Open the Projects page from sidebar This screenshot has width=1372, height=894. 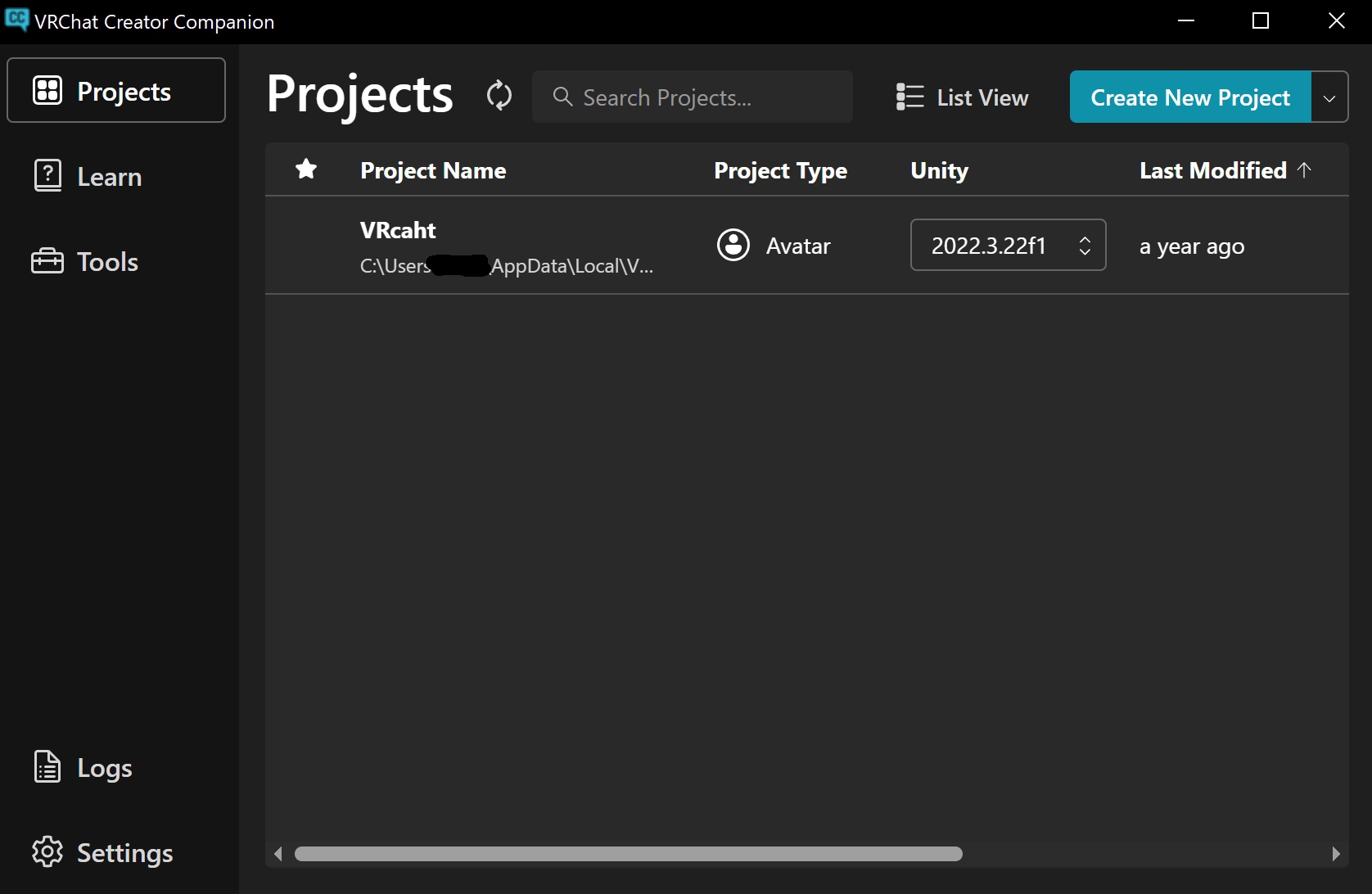click(x=116, y=91)
